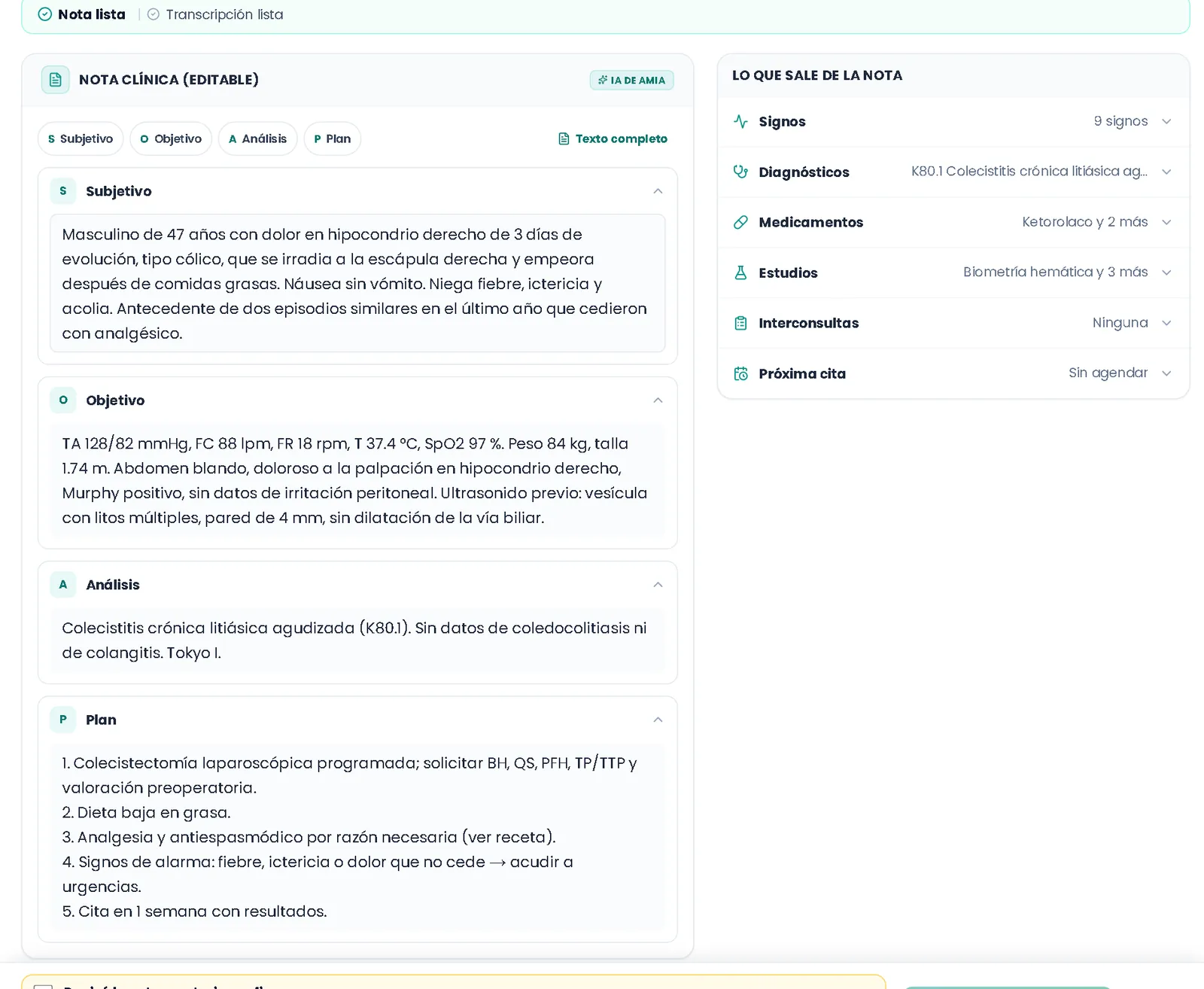
Task: Click the O badge in Objetivo header
Action: tap(63, 400)
